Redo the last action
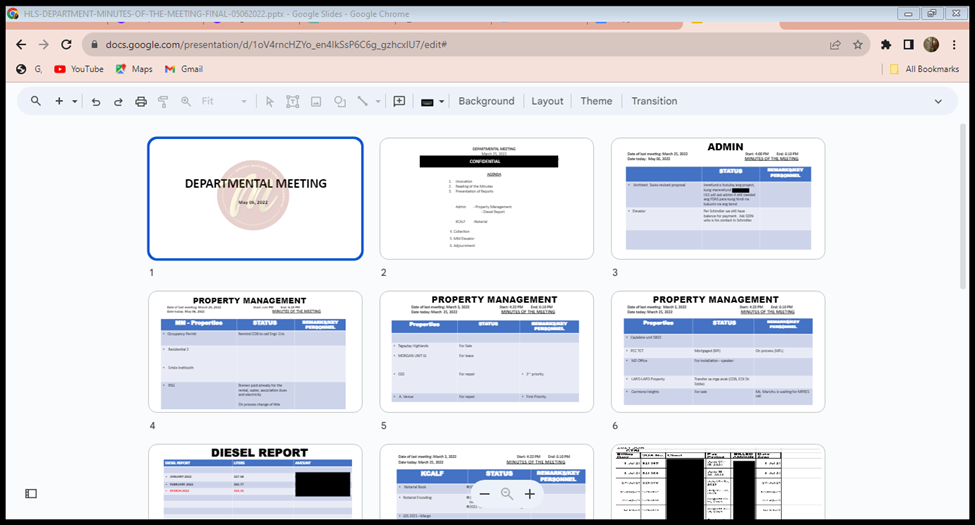The width and height of the screenshot is (975, 525). pos(118,101)
